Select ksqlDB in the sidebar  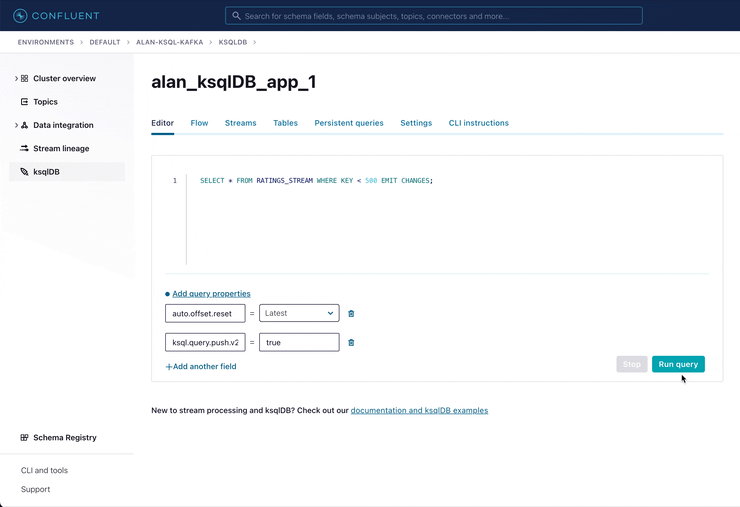[67, 172]
